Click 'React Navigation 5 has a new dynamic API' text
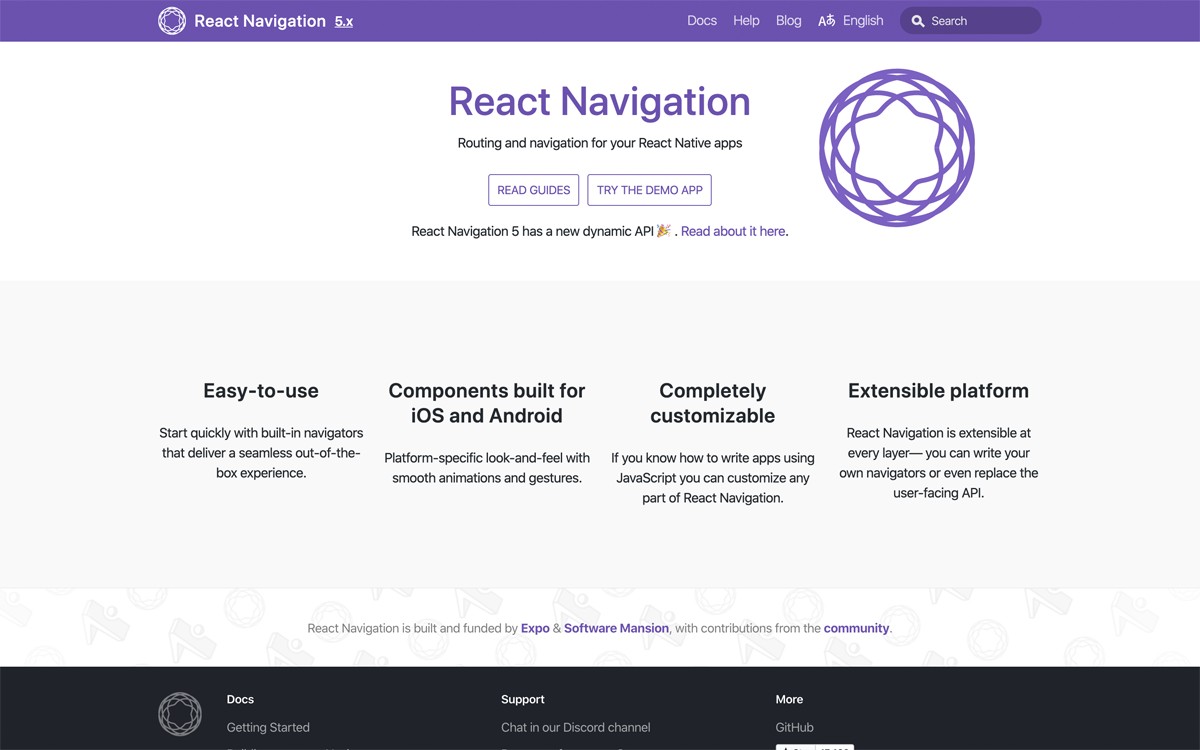 click(533, 231)
